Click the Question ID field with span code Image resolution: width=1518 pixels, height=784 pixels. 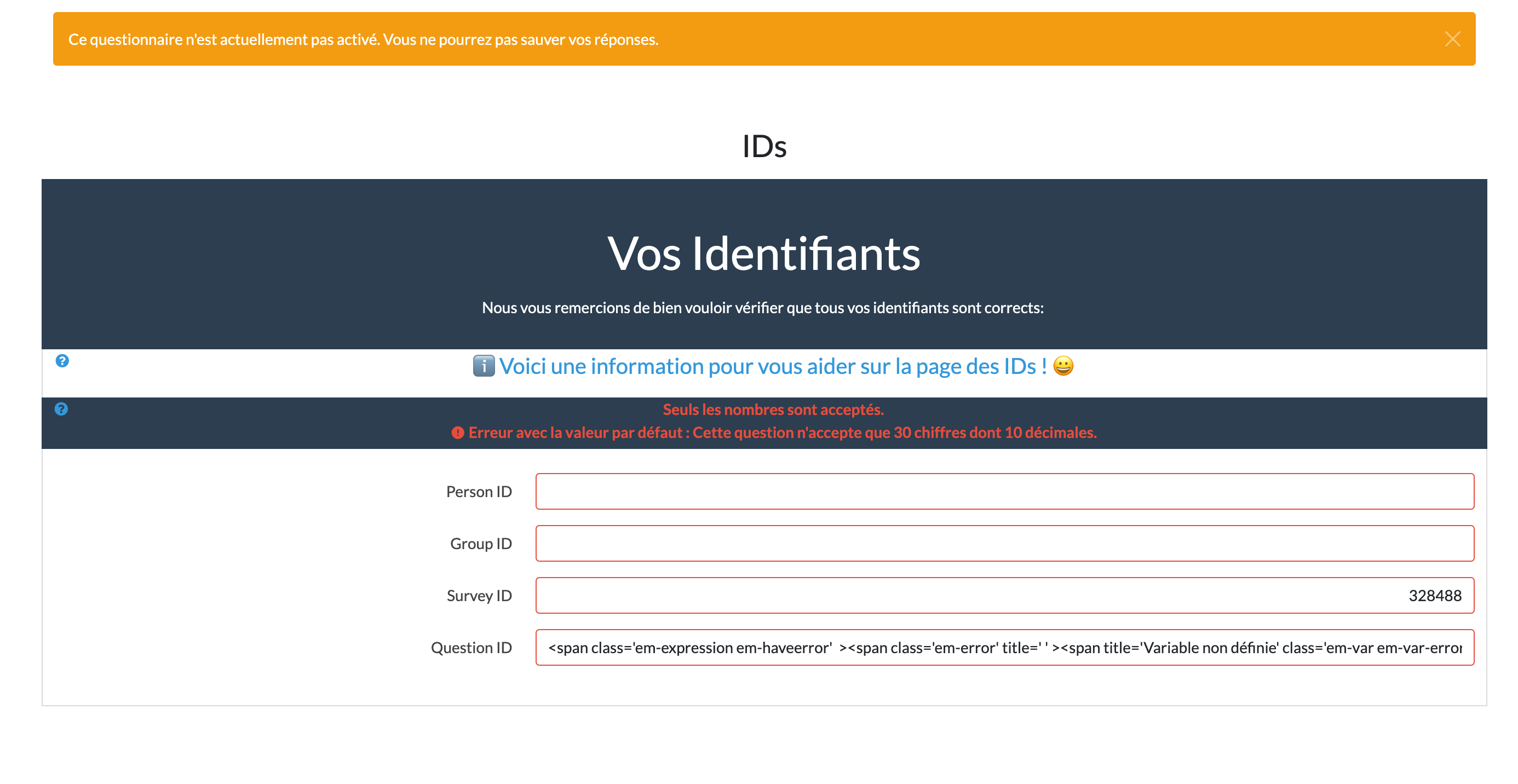point(1004,647)
